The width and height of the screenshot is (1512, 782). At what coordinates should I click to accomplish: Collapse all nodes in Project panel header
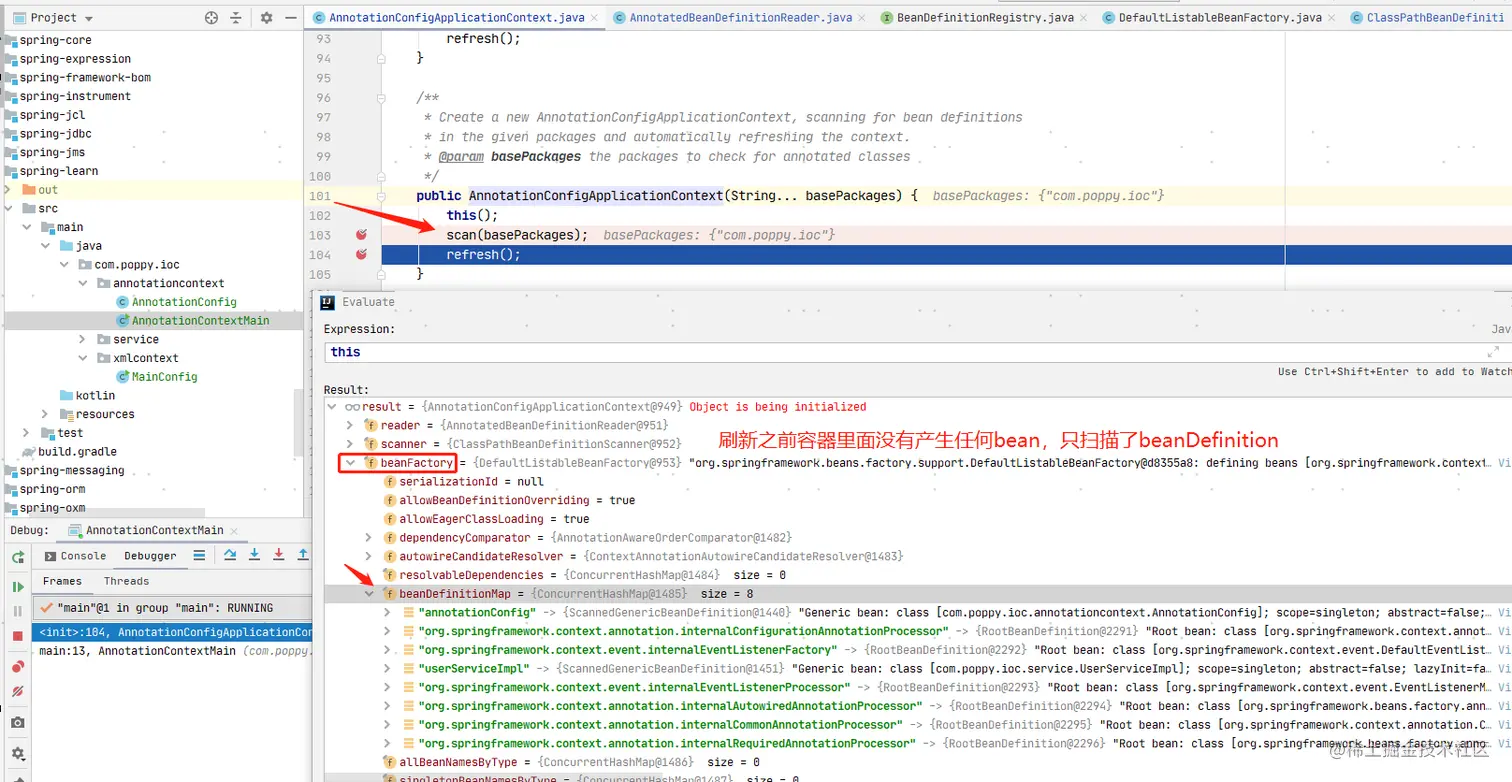point(238,18)
